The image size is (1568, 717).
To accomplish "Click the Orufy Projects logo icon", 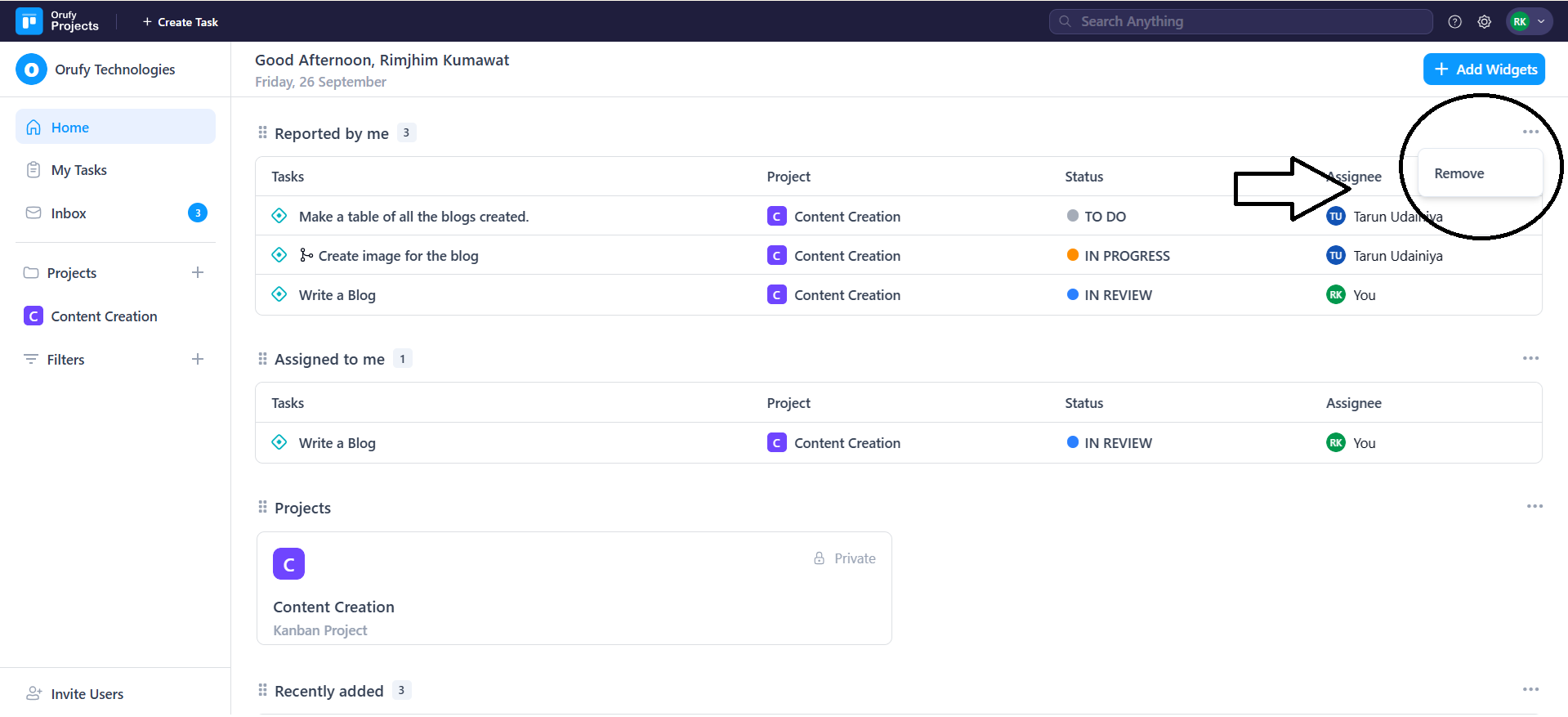I will 29,21.
